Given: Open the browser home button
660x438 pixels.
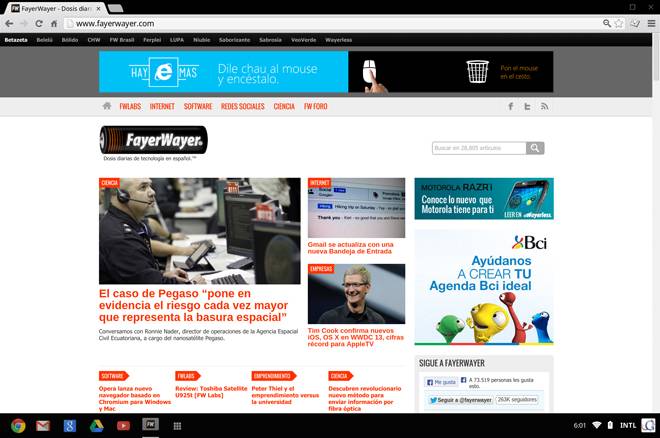Looking at the screenshot, I should (x=54, y=24).
